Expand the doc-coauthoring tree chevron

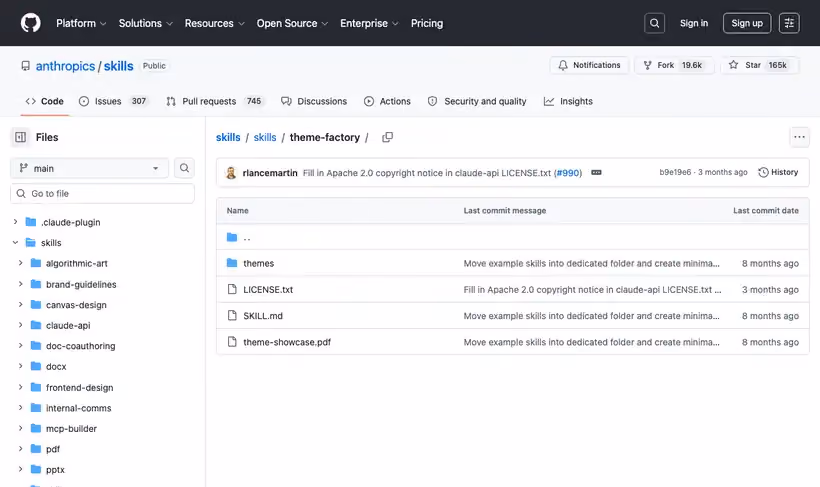click(20, 346)
